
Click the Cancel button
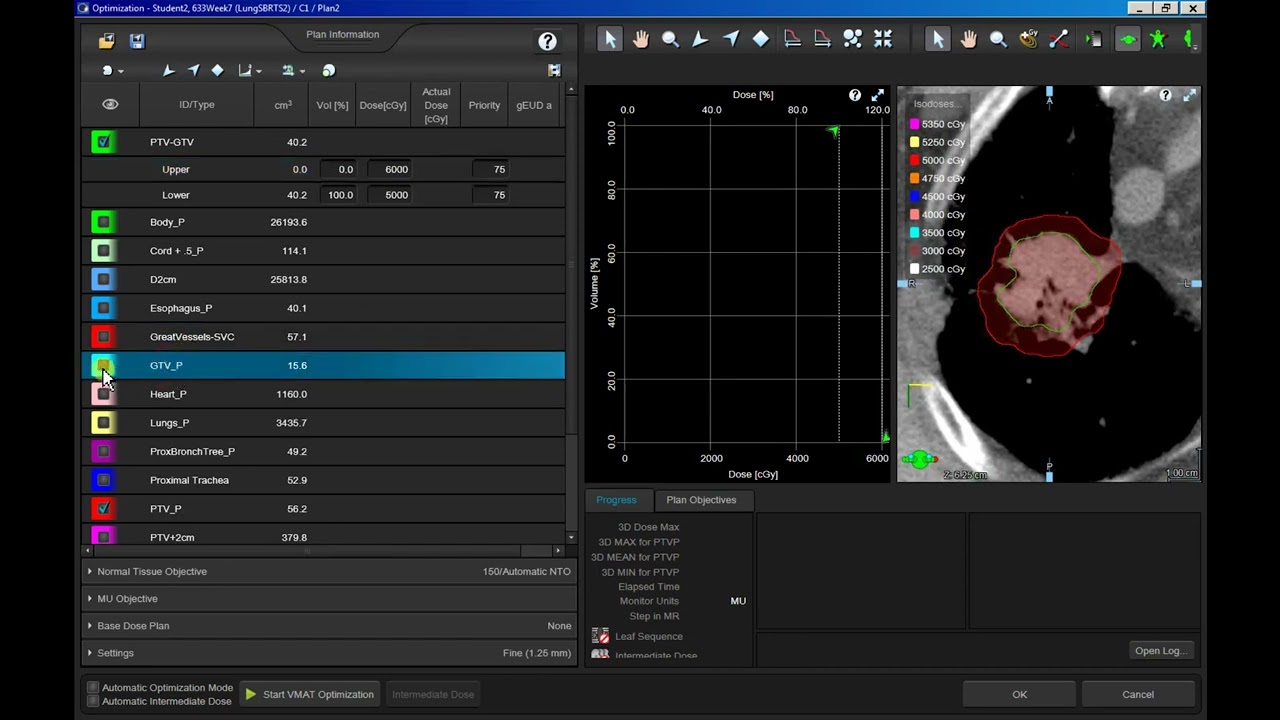click(x=1138, y=694)
